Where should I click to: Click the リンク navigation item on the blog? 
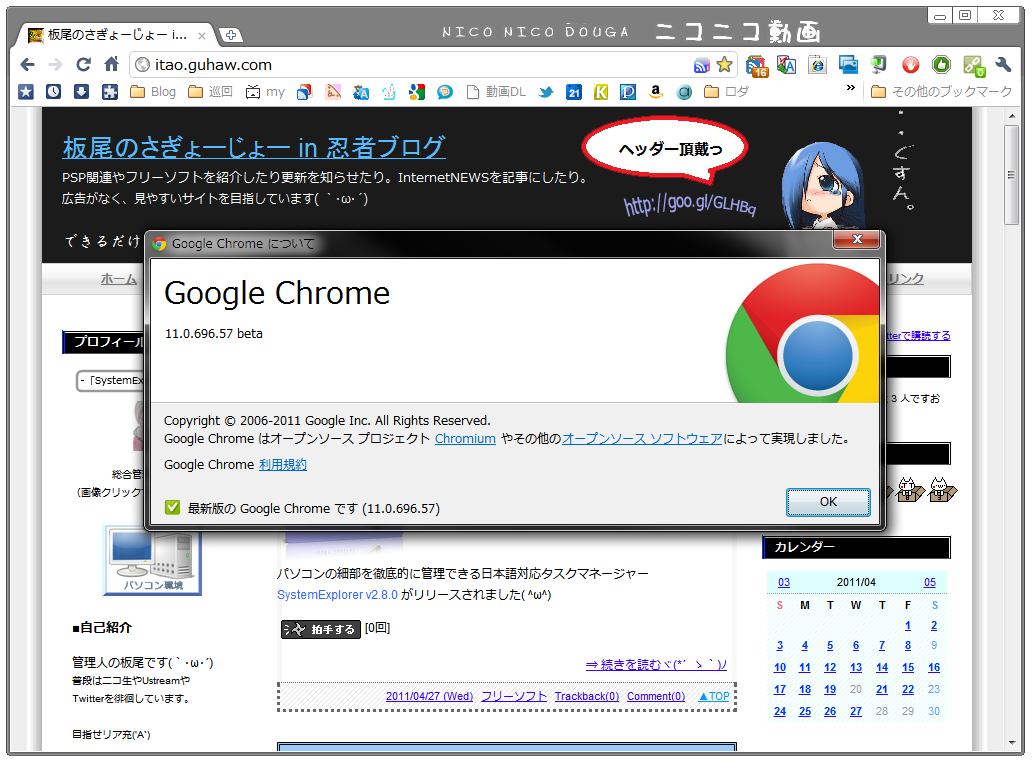click(x=905, y=279)
